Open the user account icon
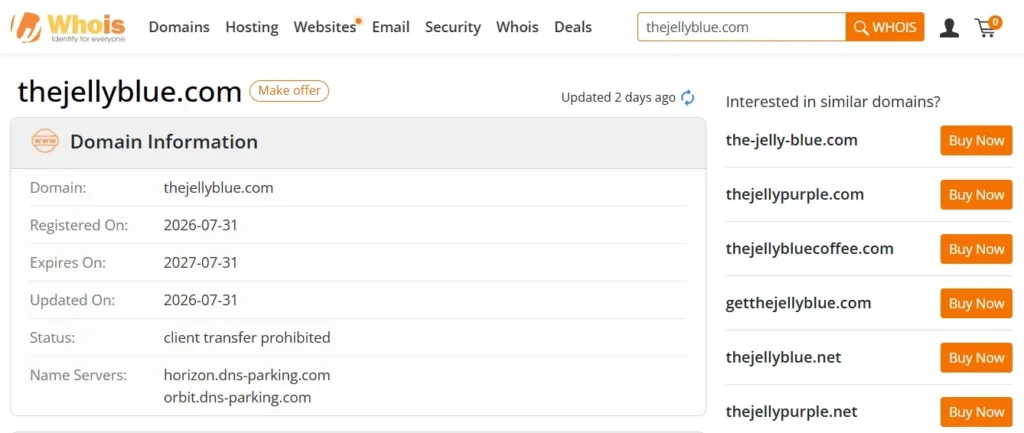 point(949,27)
